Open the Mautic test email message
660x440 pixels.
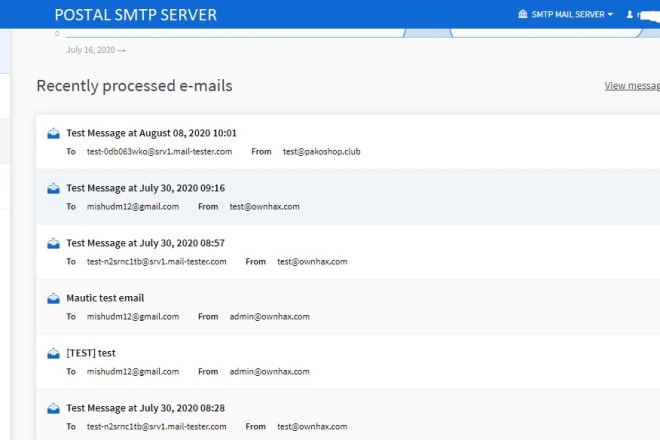pos(105,298)
